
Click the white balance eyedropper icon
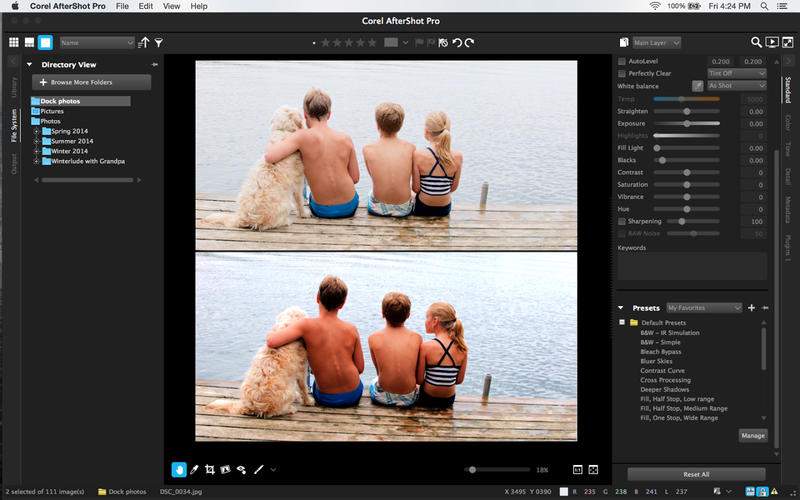(697, 86)
